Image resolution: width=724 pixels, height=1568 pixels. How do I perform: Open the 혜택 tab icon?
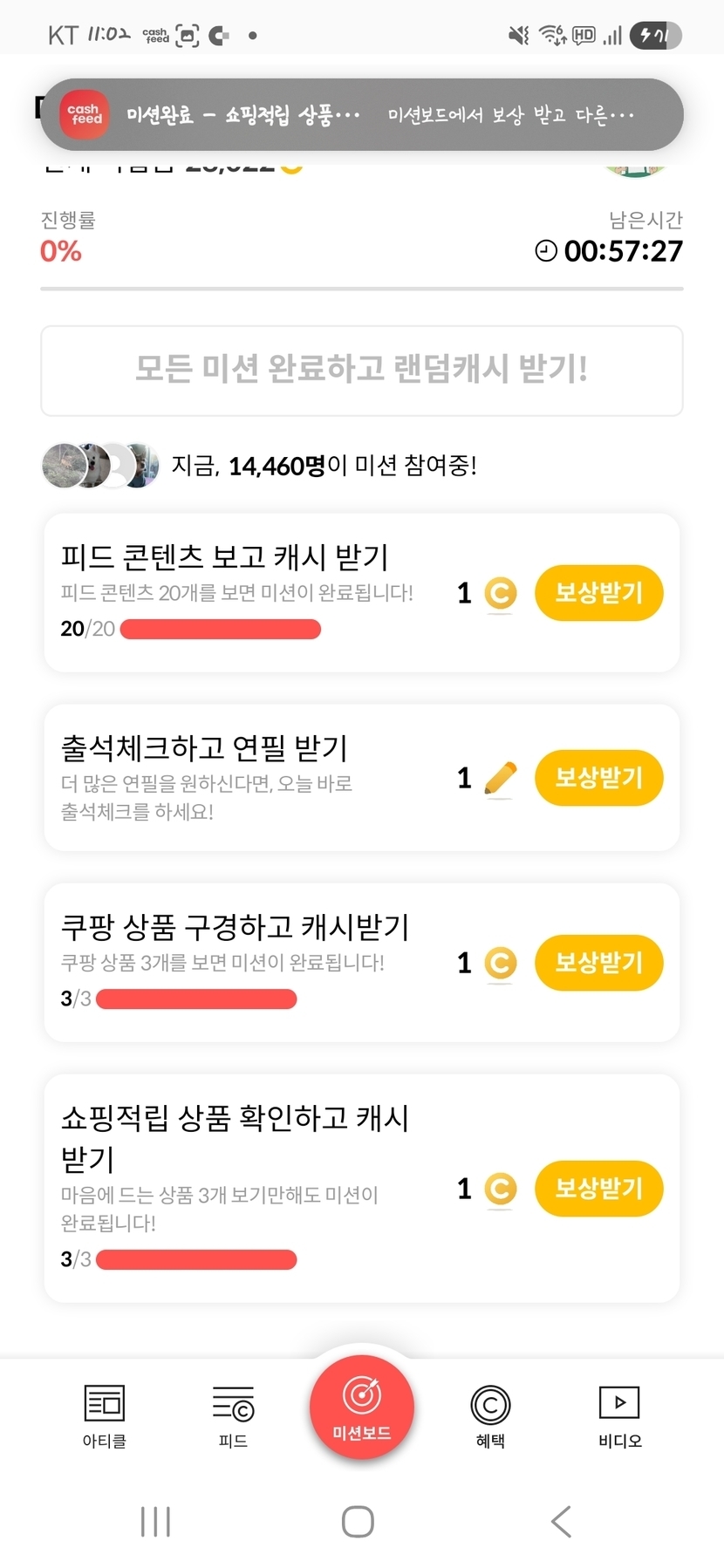pyautogui.click(x=490, y=1405)
